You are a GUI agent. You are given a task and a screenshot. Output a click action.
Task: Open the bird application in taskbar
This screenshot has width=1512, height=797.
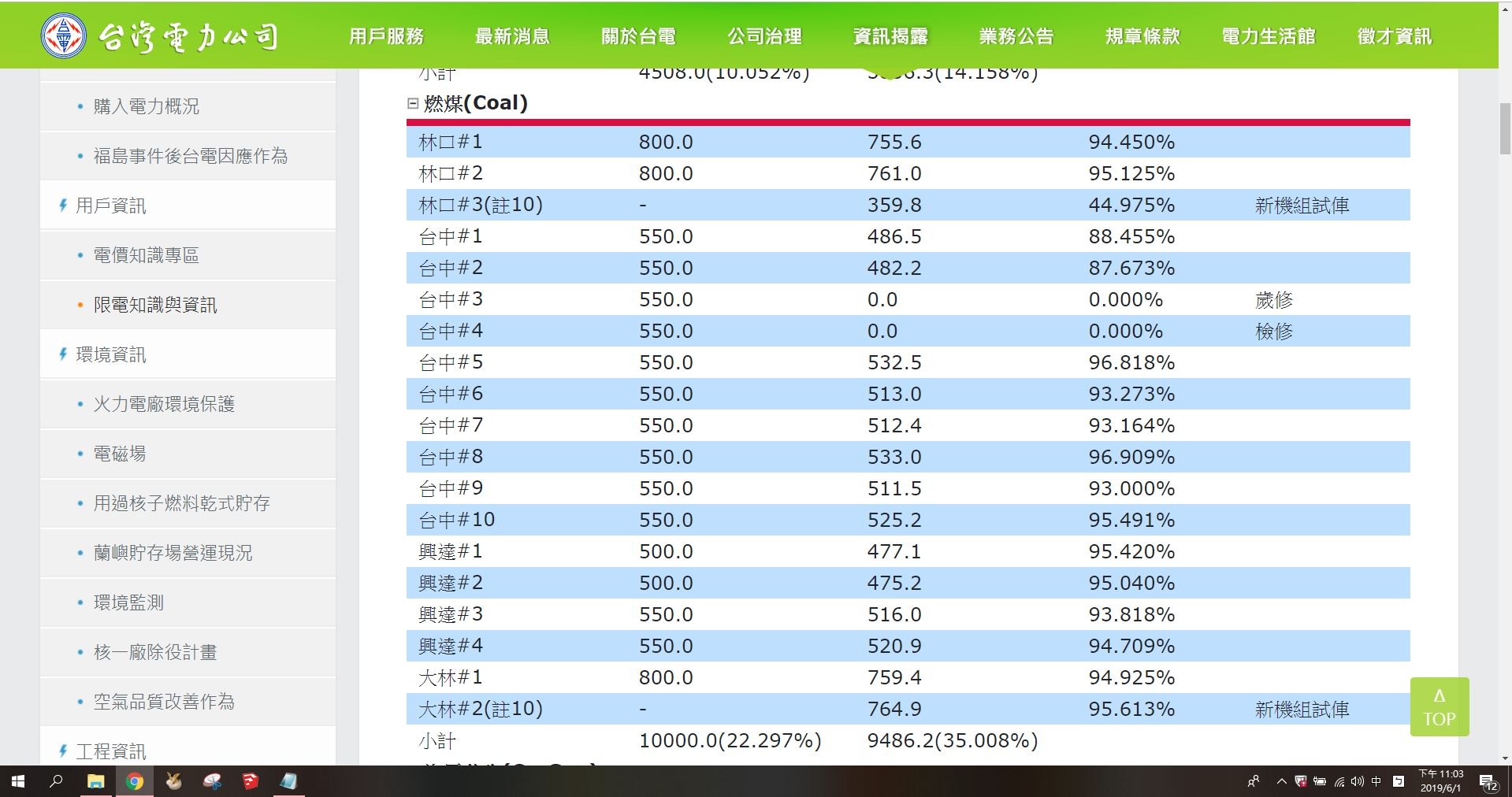pyautogui.click(x=173, y=781)
